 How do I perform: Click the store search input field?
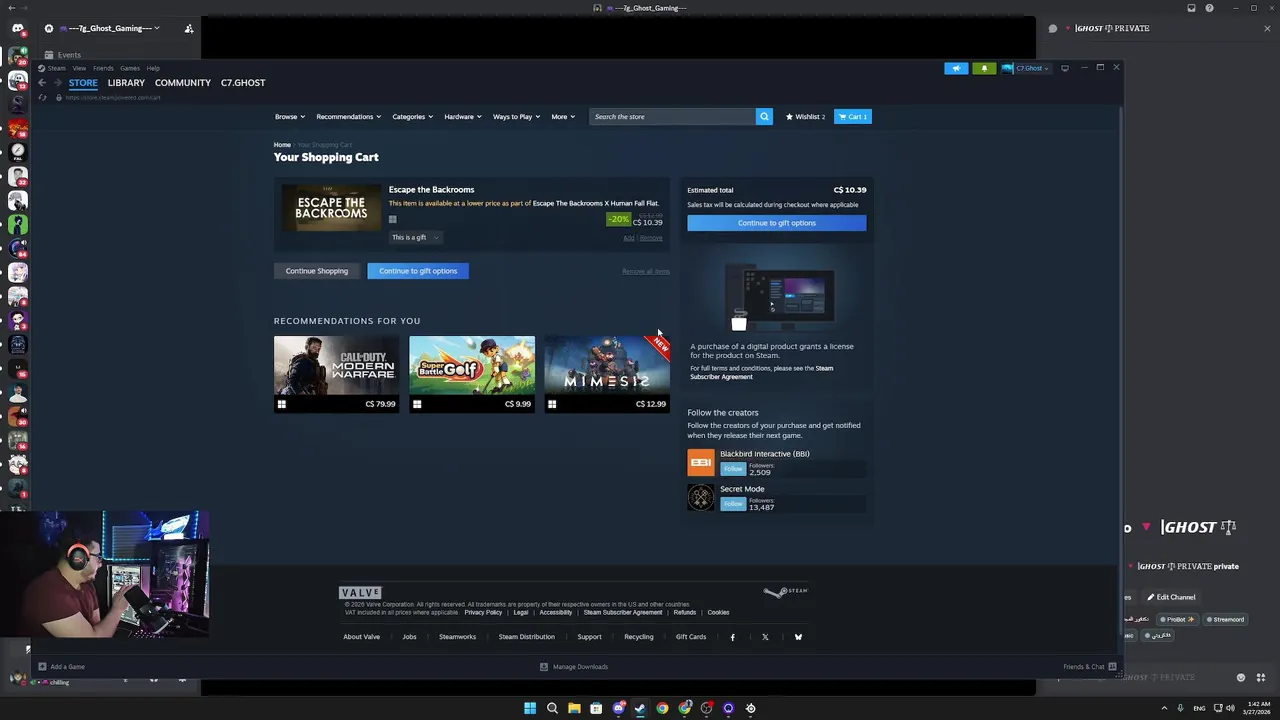[673, 117]
